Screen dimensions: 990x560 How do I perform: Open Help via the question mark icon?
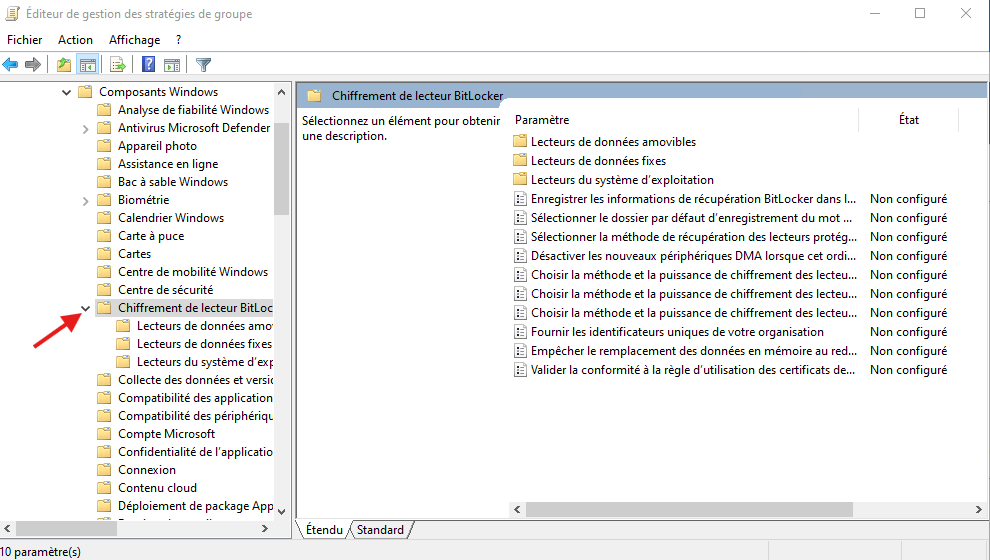[148, 64]
